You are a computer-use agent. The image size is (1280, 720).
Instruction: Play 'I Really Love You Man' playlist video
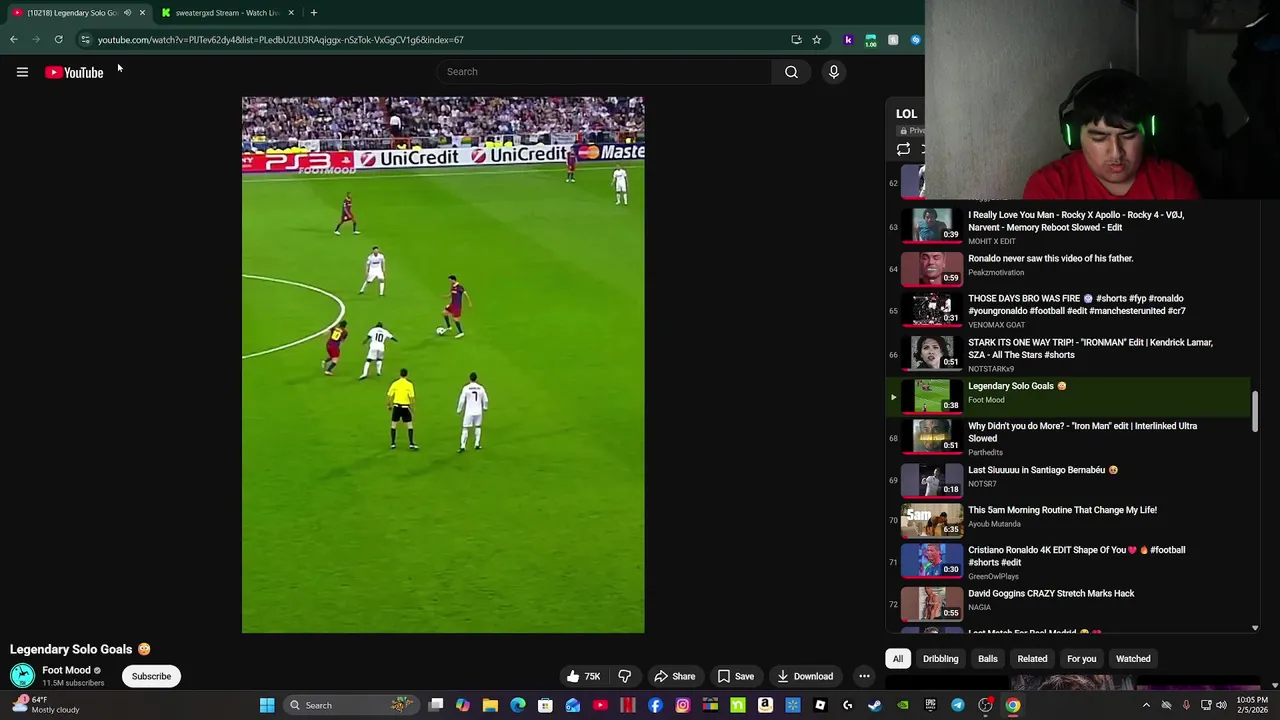[x=1068, y=226]
